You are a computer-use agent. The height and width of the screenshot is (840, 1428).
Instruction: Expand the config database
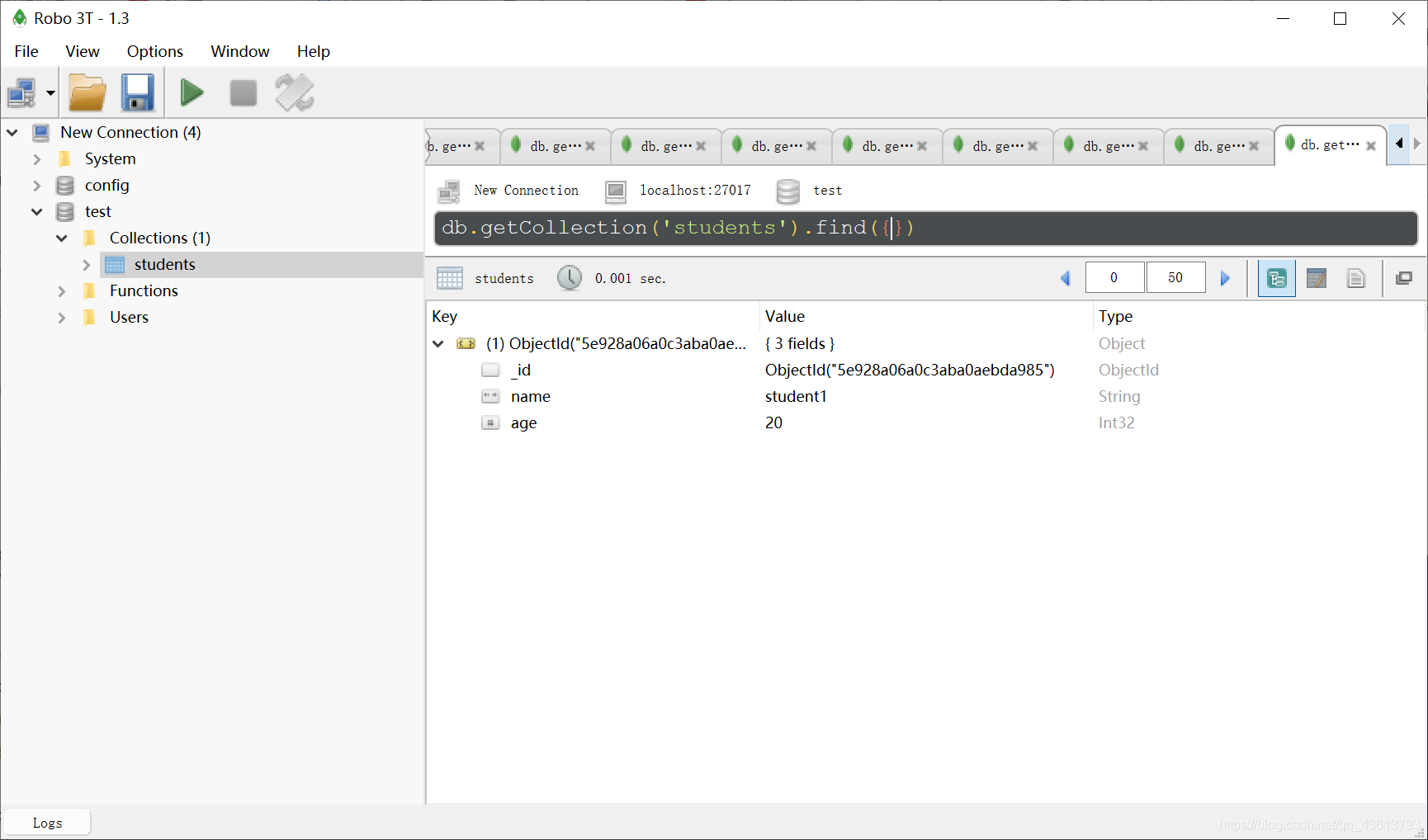tap(37, 185)
